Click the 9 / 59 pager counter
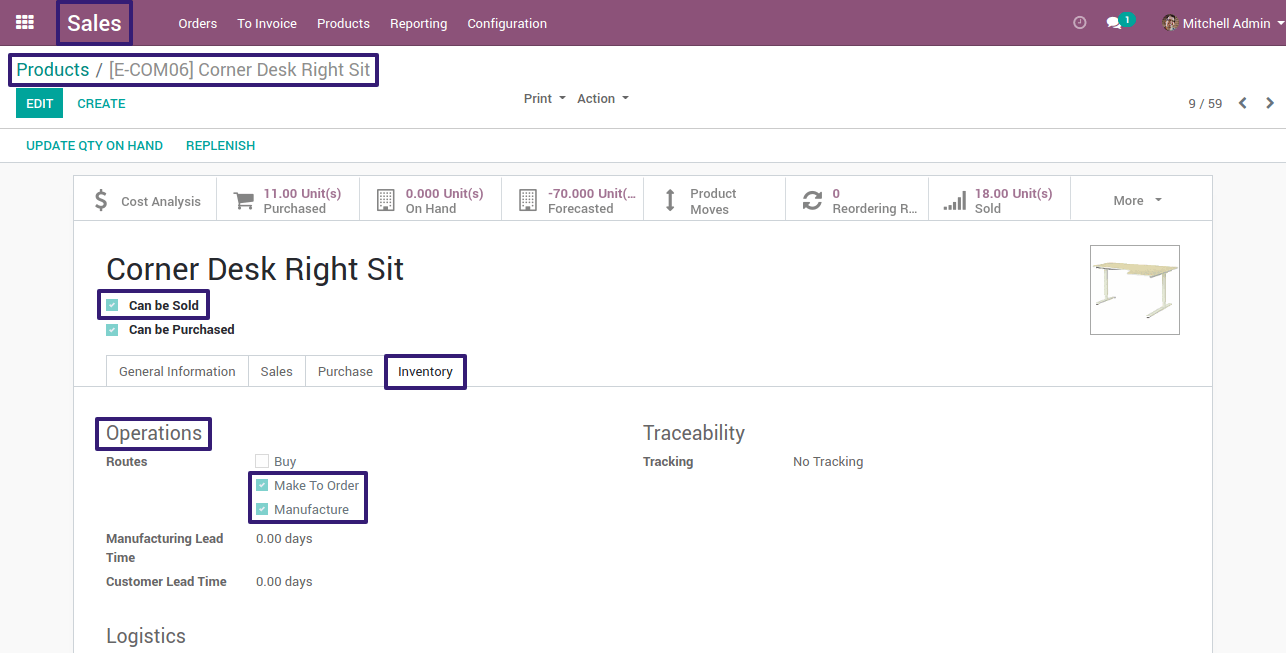The width and height of the screenshot is (1286, 653). click(x=1205, y=103)
